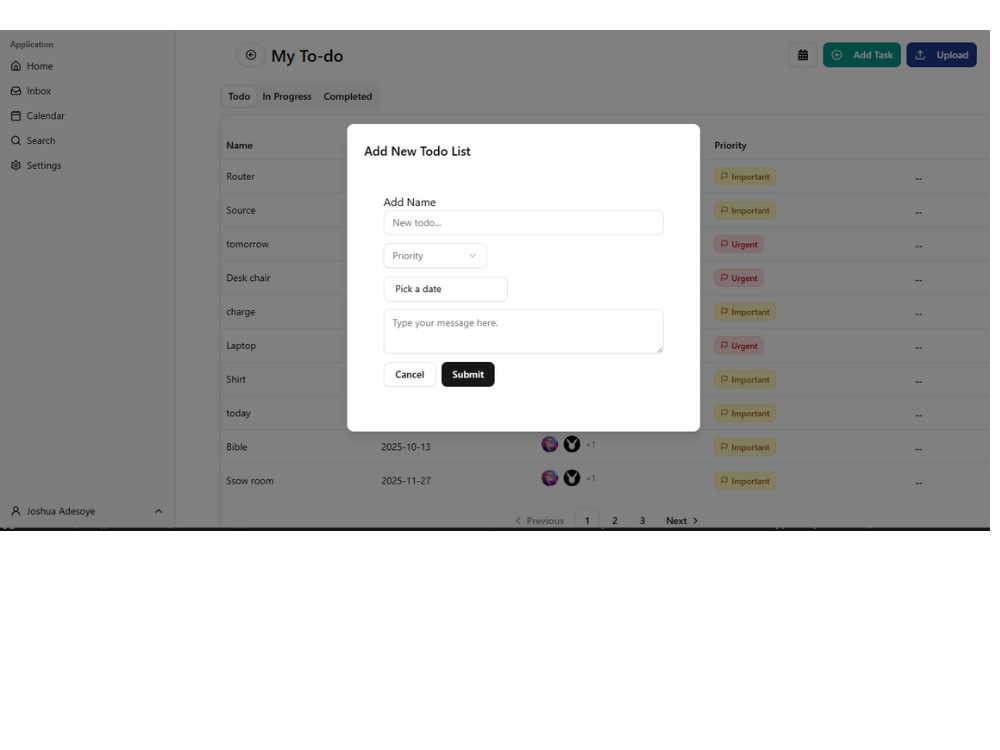This screenshot has height=750, width=1000.
Task: Open the more options menu for Bible row
Action: (918, 448)
